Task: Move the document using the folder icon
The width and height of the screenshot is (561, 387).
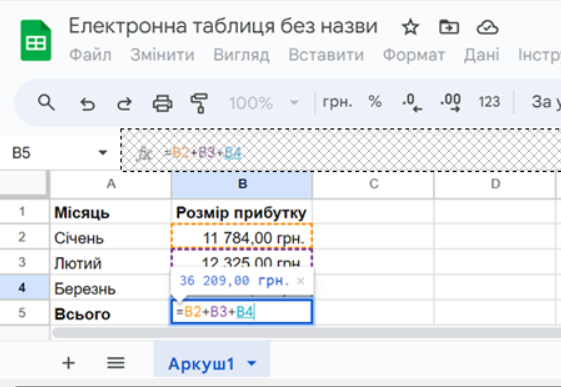Action: click(449, 27)
